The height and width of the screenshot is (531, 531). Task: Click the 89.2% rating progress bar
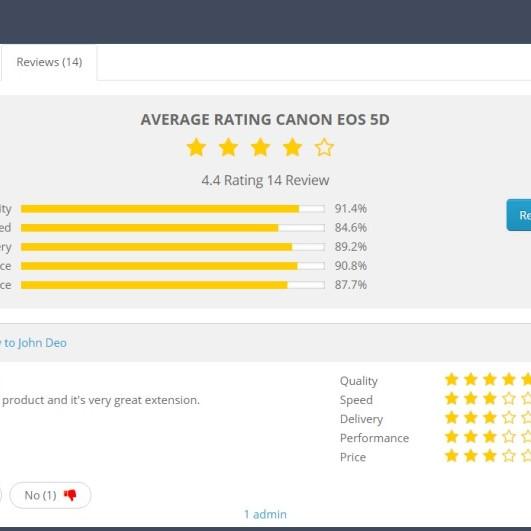pyautogui.click(x=173, y=247)
